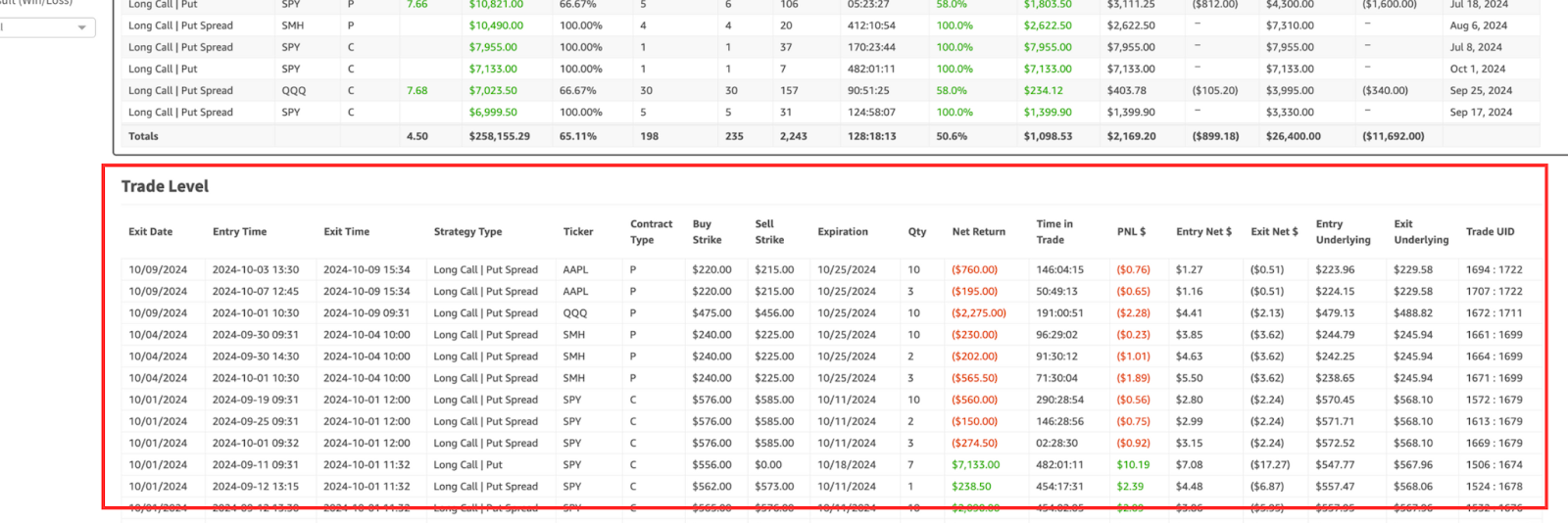Click the $479.13 entry underlying cell

point(1335,313)
